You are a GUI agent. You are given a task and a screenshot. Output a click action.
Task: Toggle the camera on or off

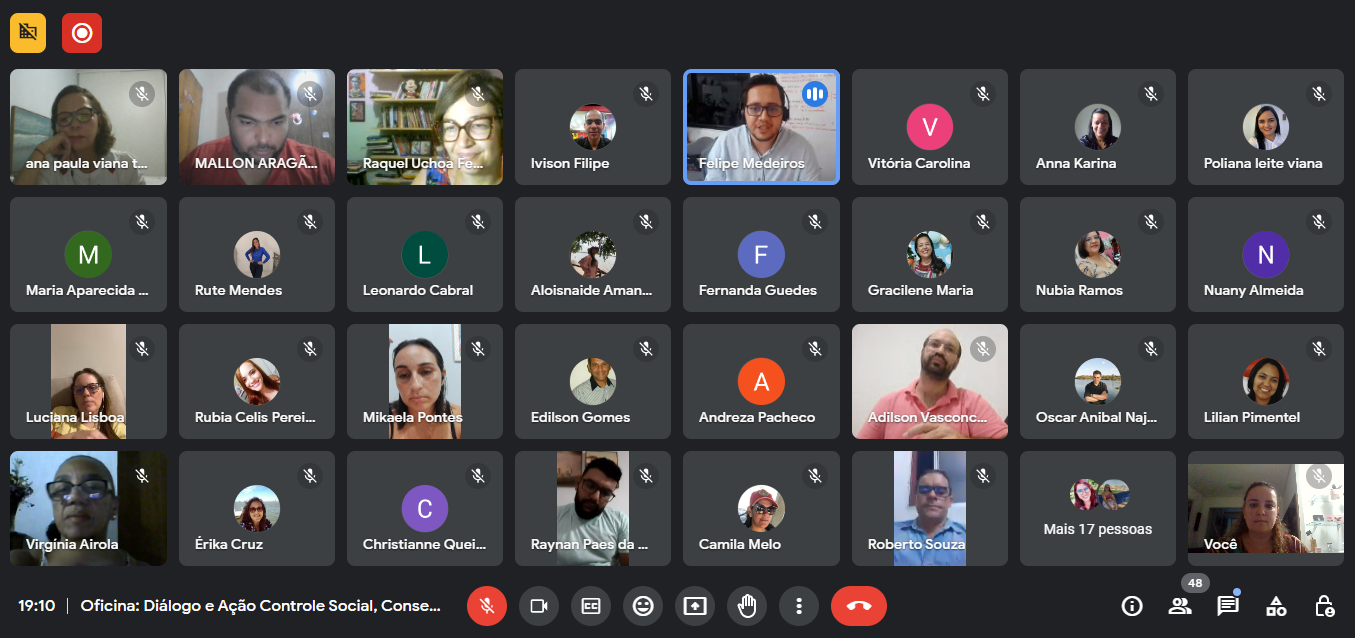(539, 606)
